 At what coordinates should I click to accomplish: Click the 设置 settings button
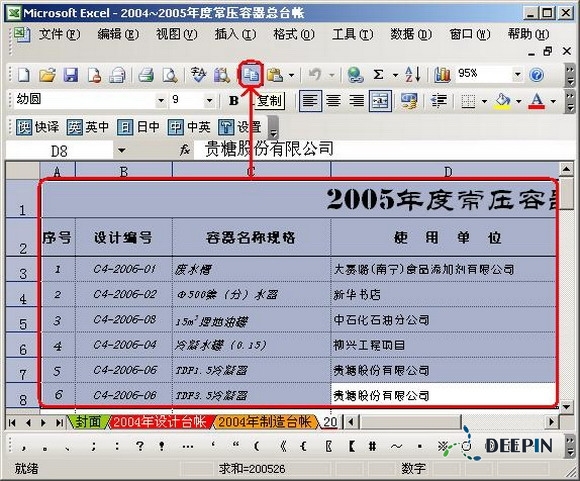(x=240, y=127)
